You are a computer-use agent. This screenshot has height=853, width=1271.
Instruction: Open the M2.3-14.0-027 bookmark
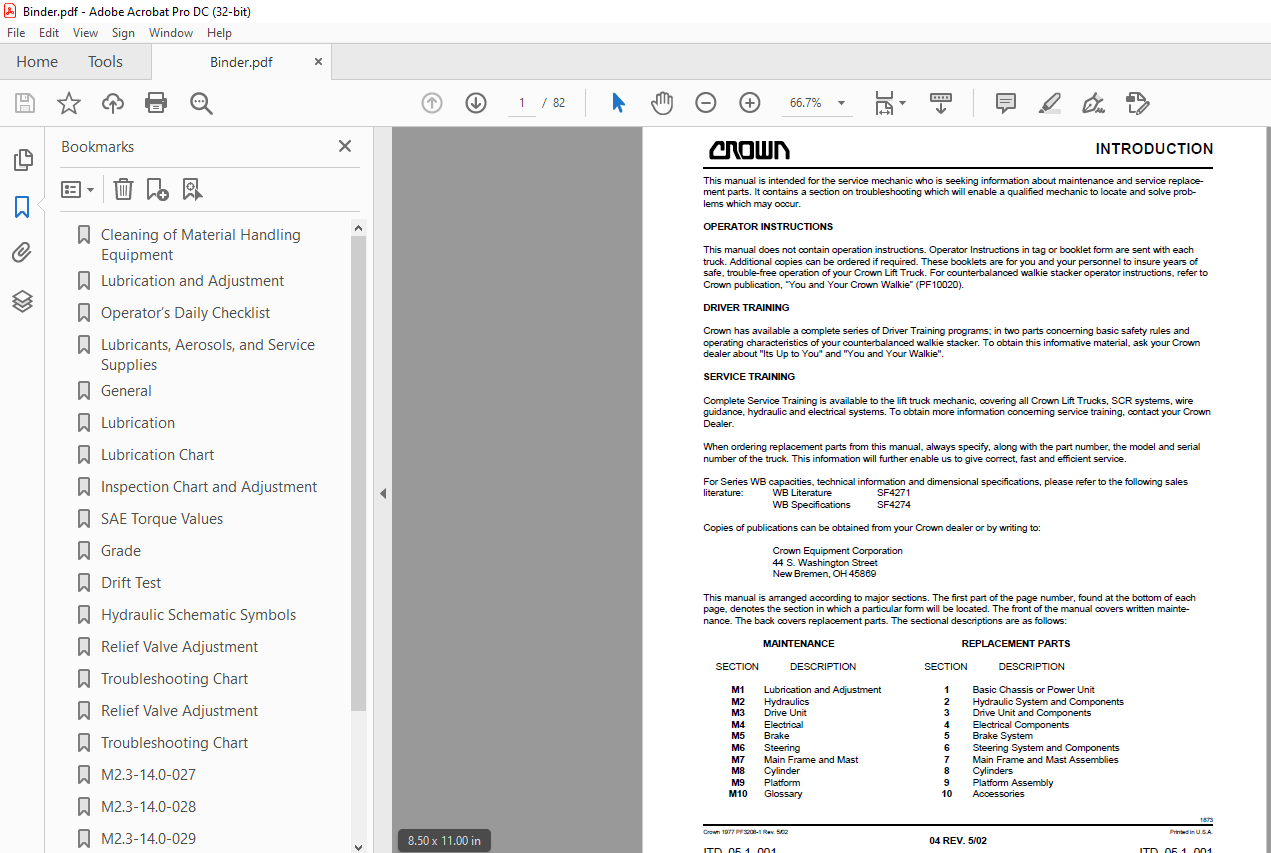(x=148, y=775)
